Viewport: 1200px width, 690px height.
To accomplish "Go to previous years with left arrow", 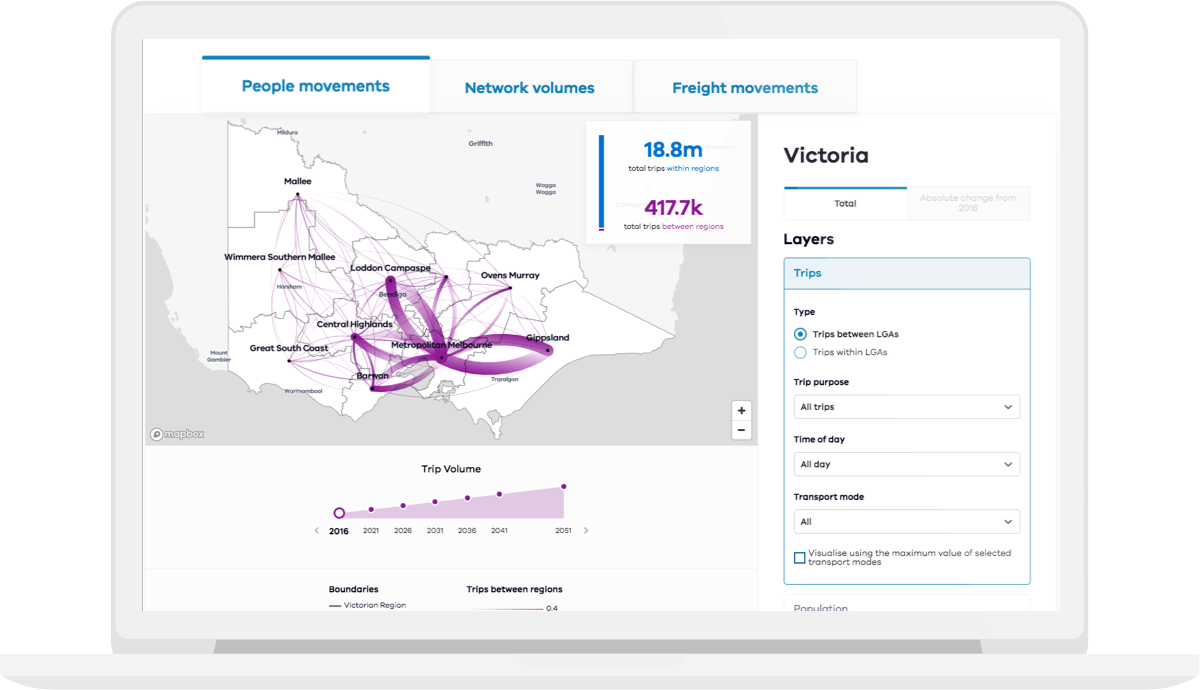I will [317, 531].
